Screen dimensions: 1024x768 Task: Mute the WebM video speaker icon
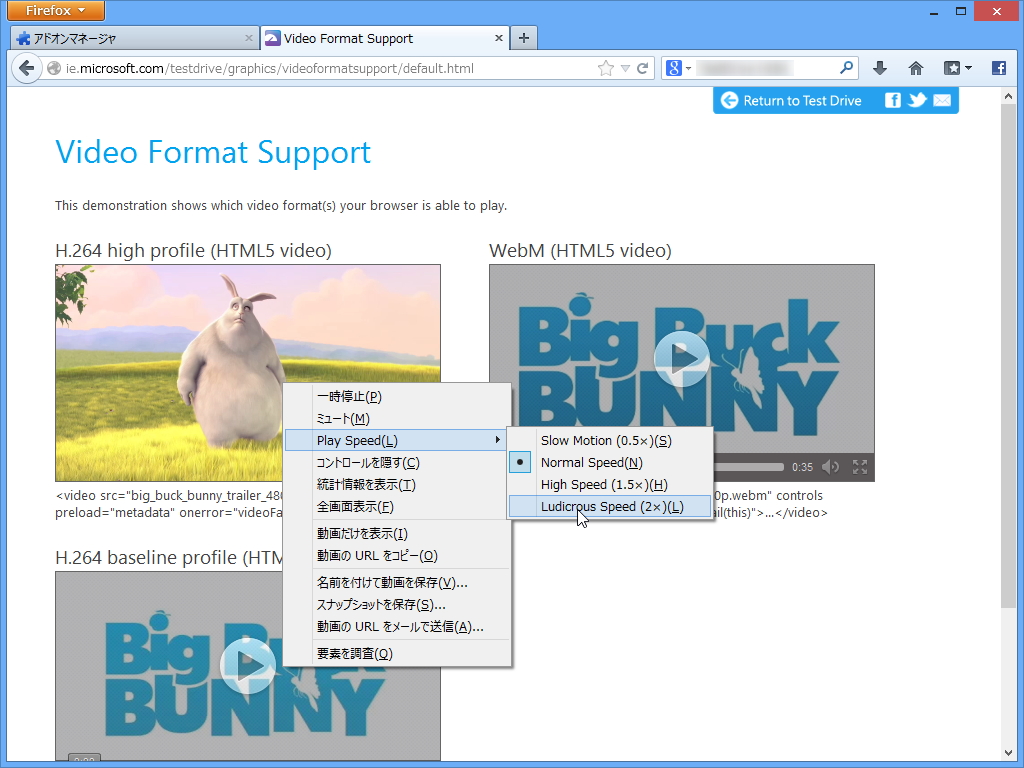831,467
